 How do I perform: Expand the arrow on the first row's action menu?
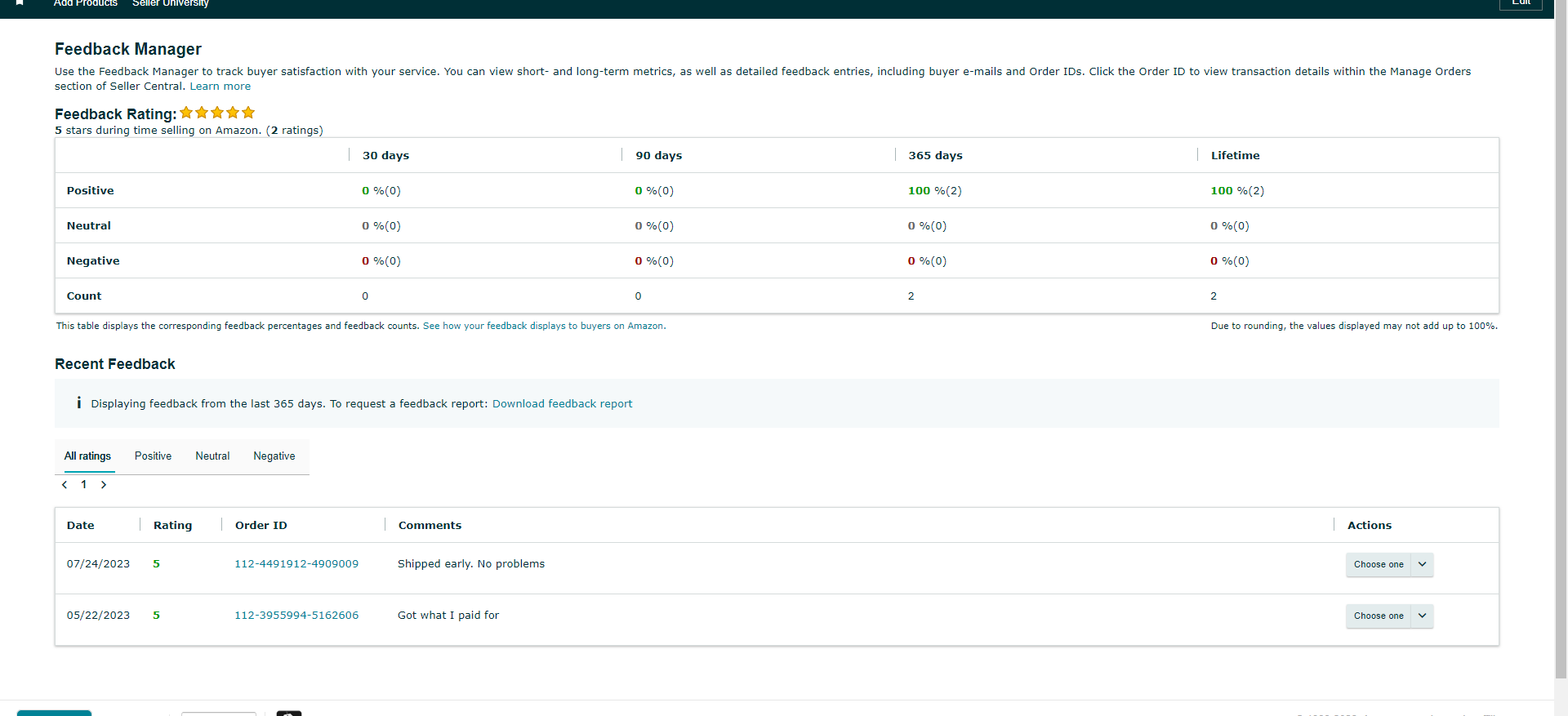pos(1422,564)
